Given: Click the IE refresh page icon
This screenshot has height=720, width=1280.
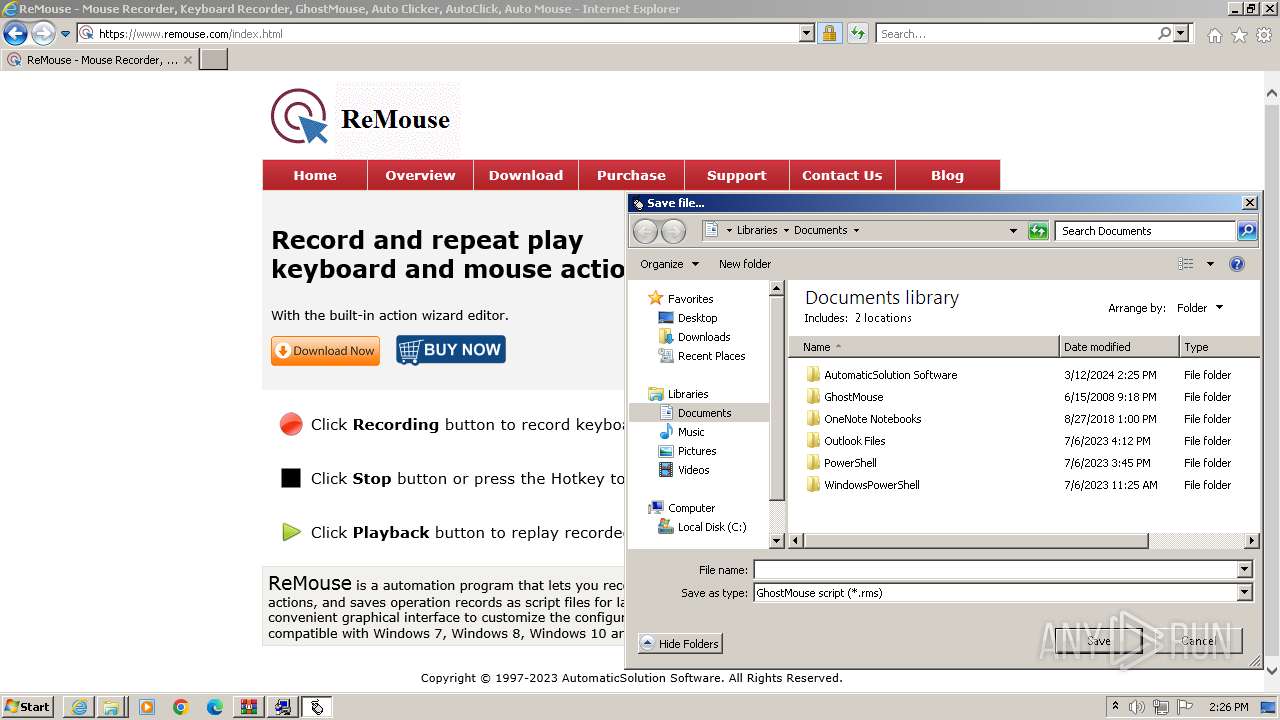Looking at the screenshot, I should (857, 33).
